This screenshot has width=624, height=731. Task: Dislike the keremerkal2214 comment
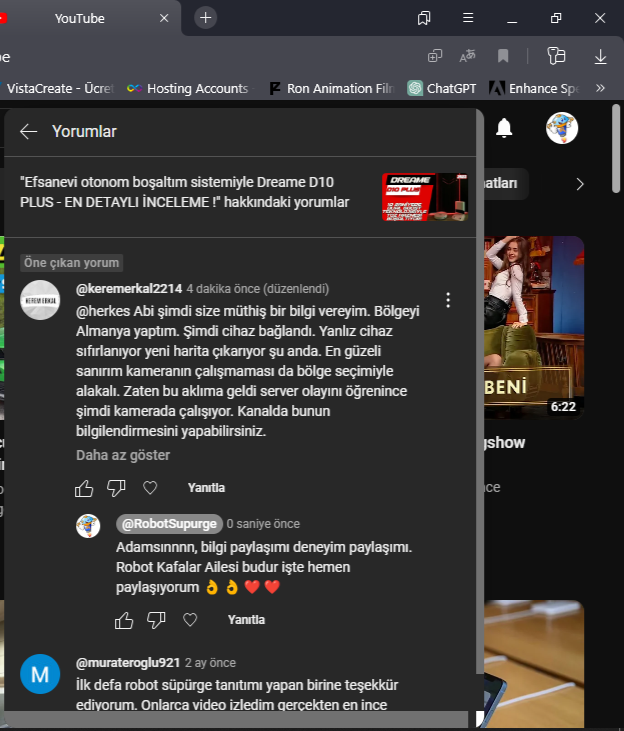pos(116,488)
